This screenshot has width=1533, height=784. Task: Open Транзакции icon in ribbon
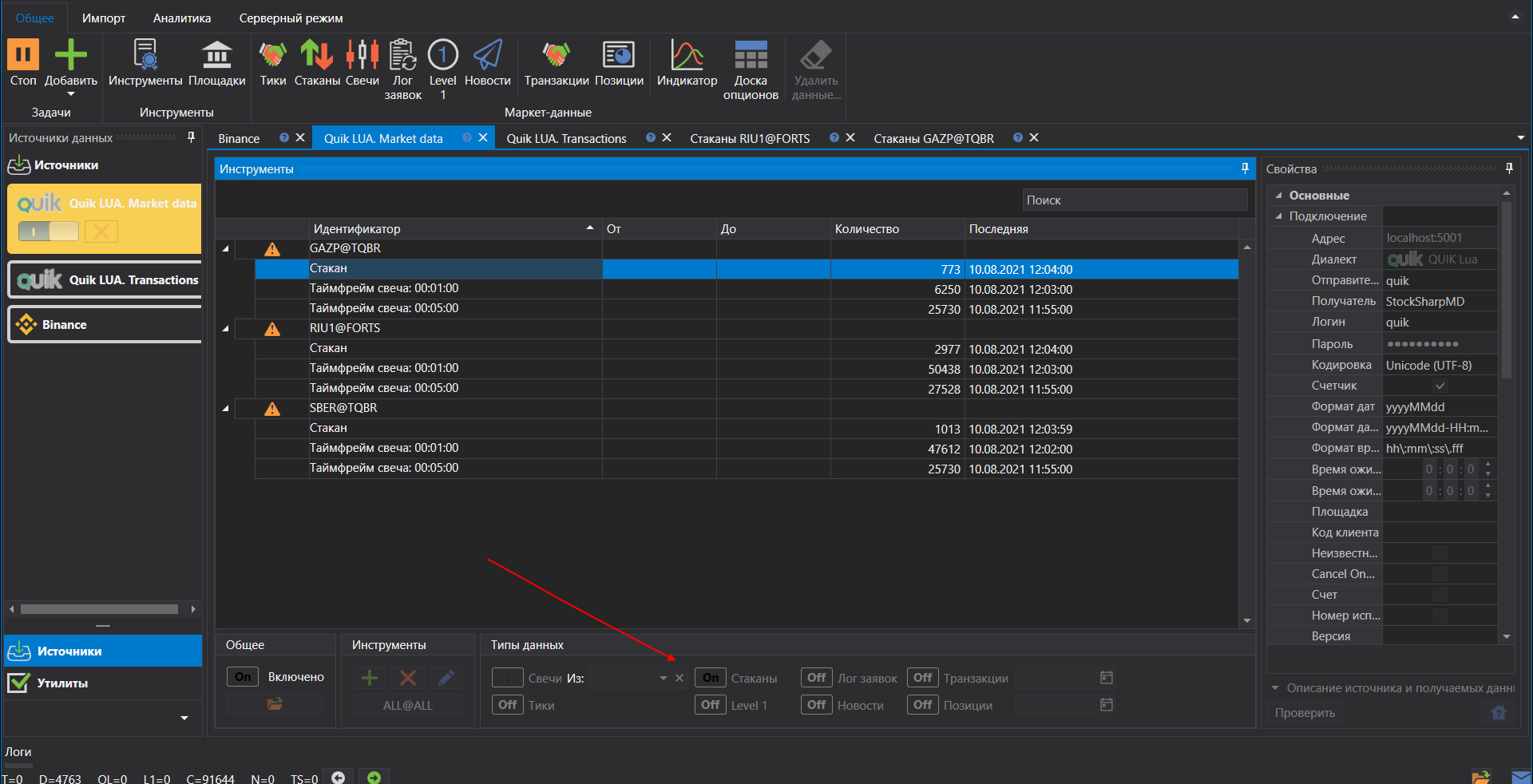coord(557,55)
